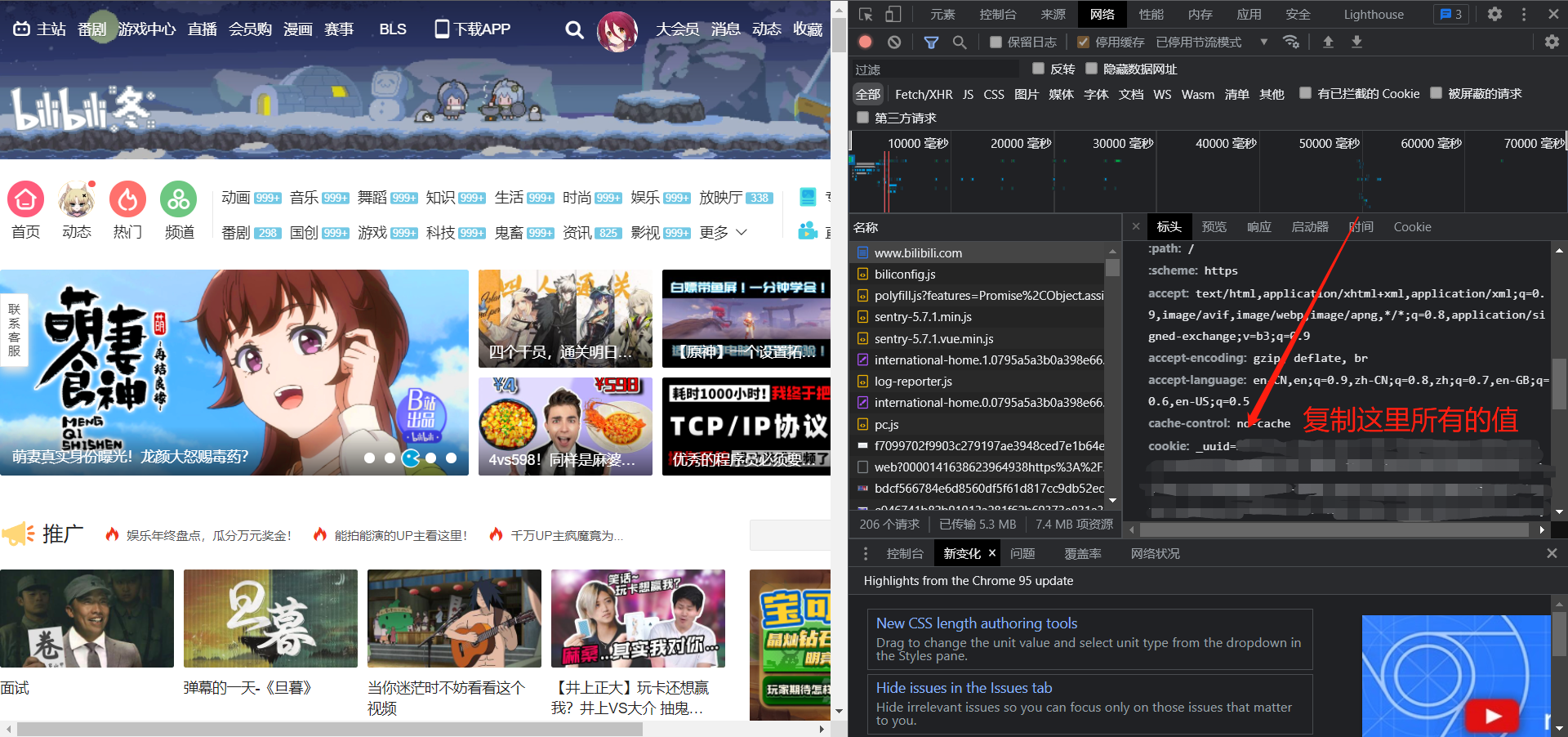Switch to the 预览 tab in request details
Screen dimensions: 1568x737
click(x=1214, y=227)
